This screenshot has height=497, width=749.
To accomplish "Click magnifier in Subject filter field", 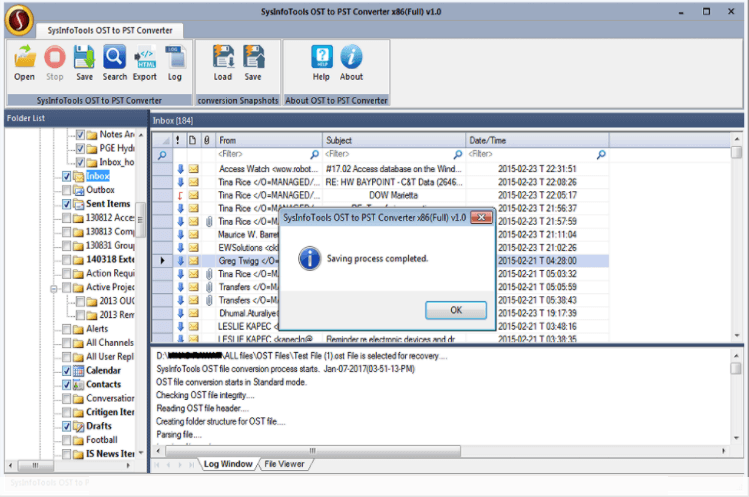I will 458,154.
